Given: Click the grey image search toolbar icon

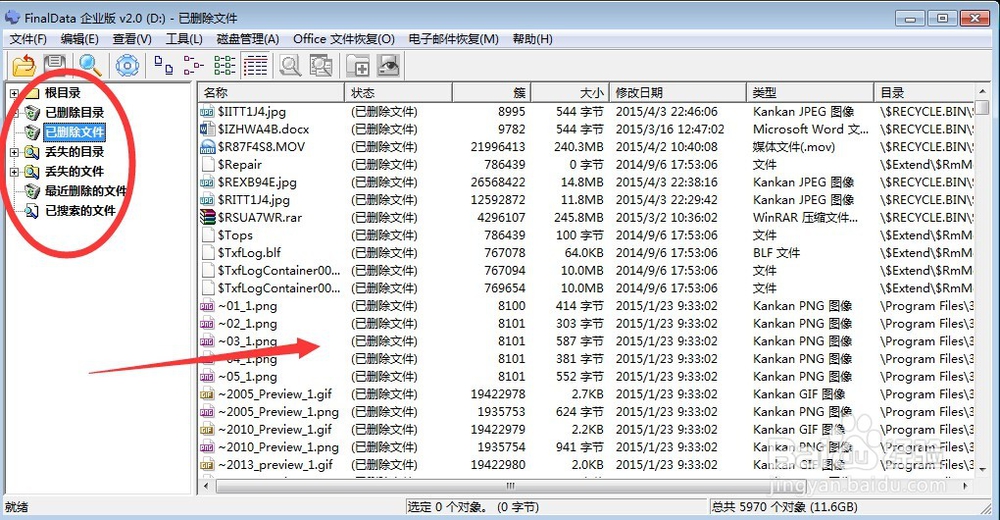Looking at the screenshot, I should [321, 65].
